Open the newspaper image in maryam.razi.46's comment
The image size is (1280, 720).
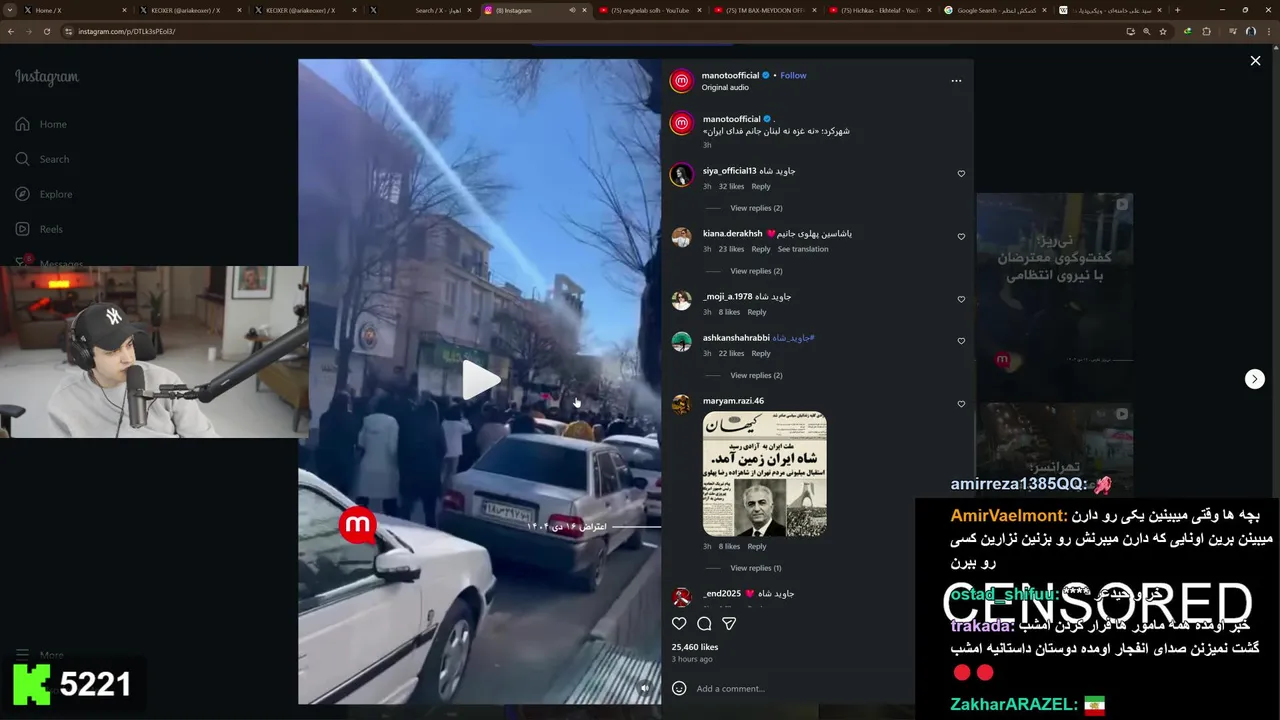tap(764, 473)
